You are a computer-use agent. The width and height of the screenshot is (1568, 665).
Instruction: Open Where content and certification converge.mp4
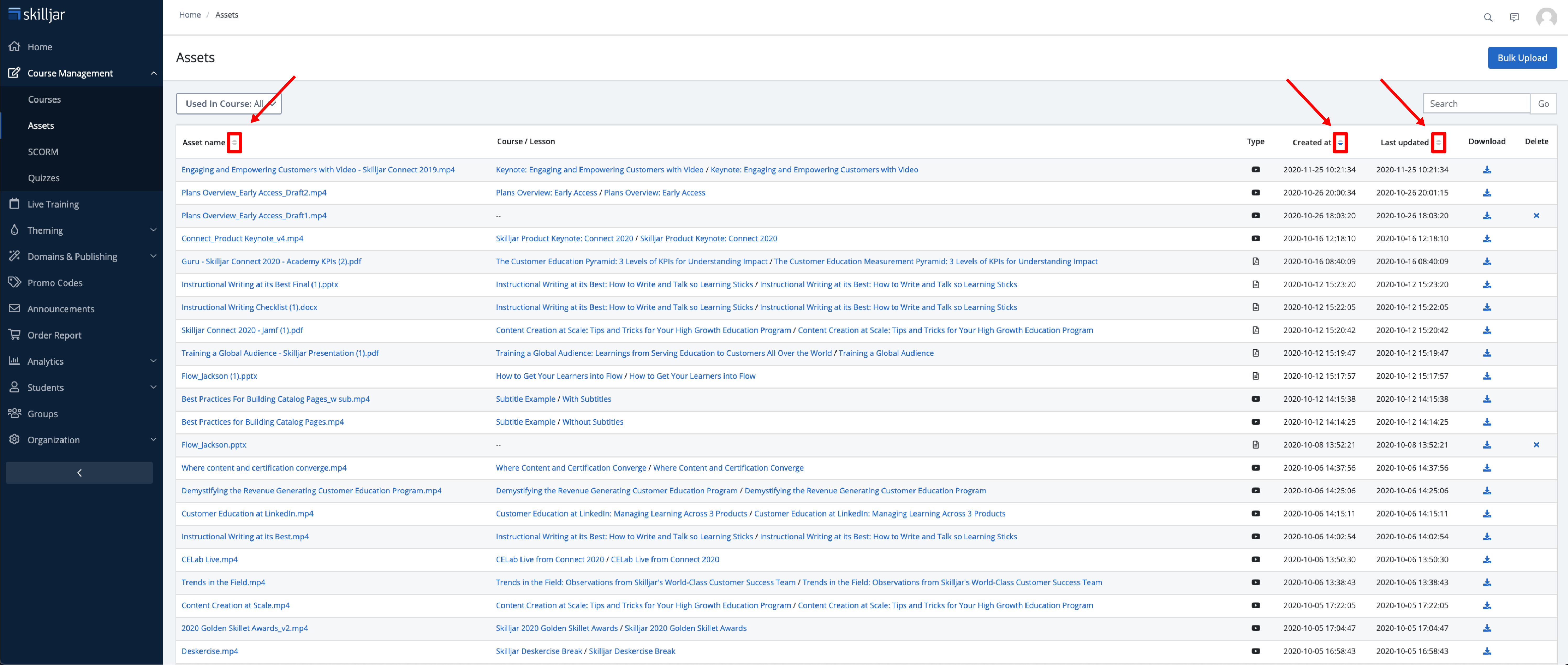pos(264,468)
